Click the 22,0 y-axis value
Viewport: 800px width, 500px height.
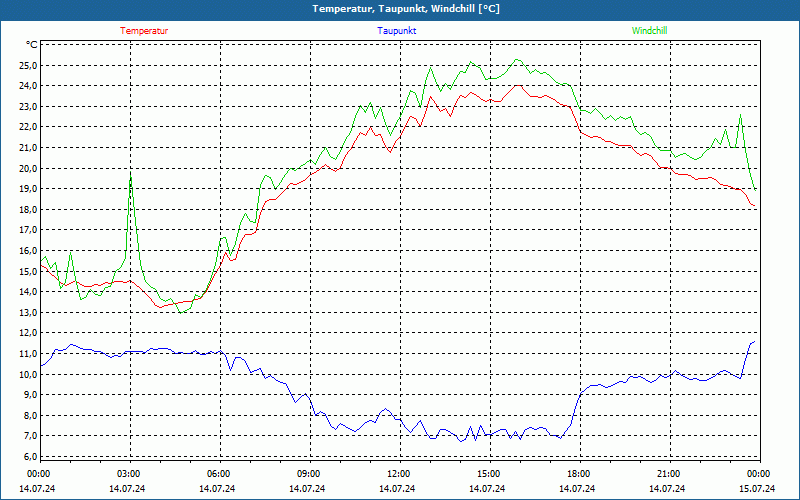[28, 127]
